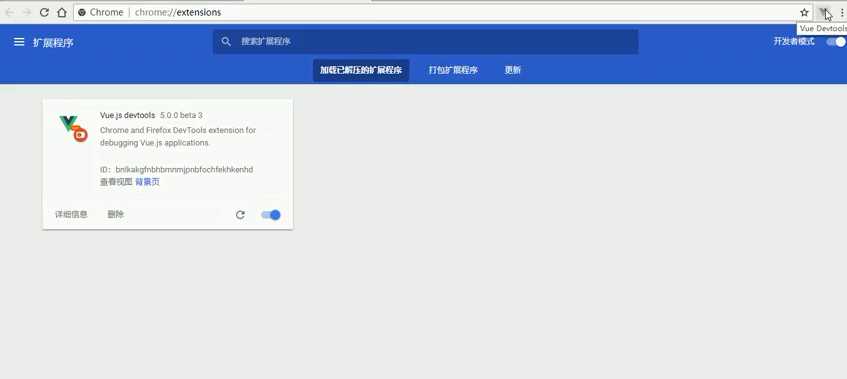Bookmark this page with the star icon
Viewport: 847px width, 379px height.
pyautogui.click(x=804, y=12)
